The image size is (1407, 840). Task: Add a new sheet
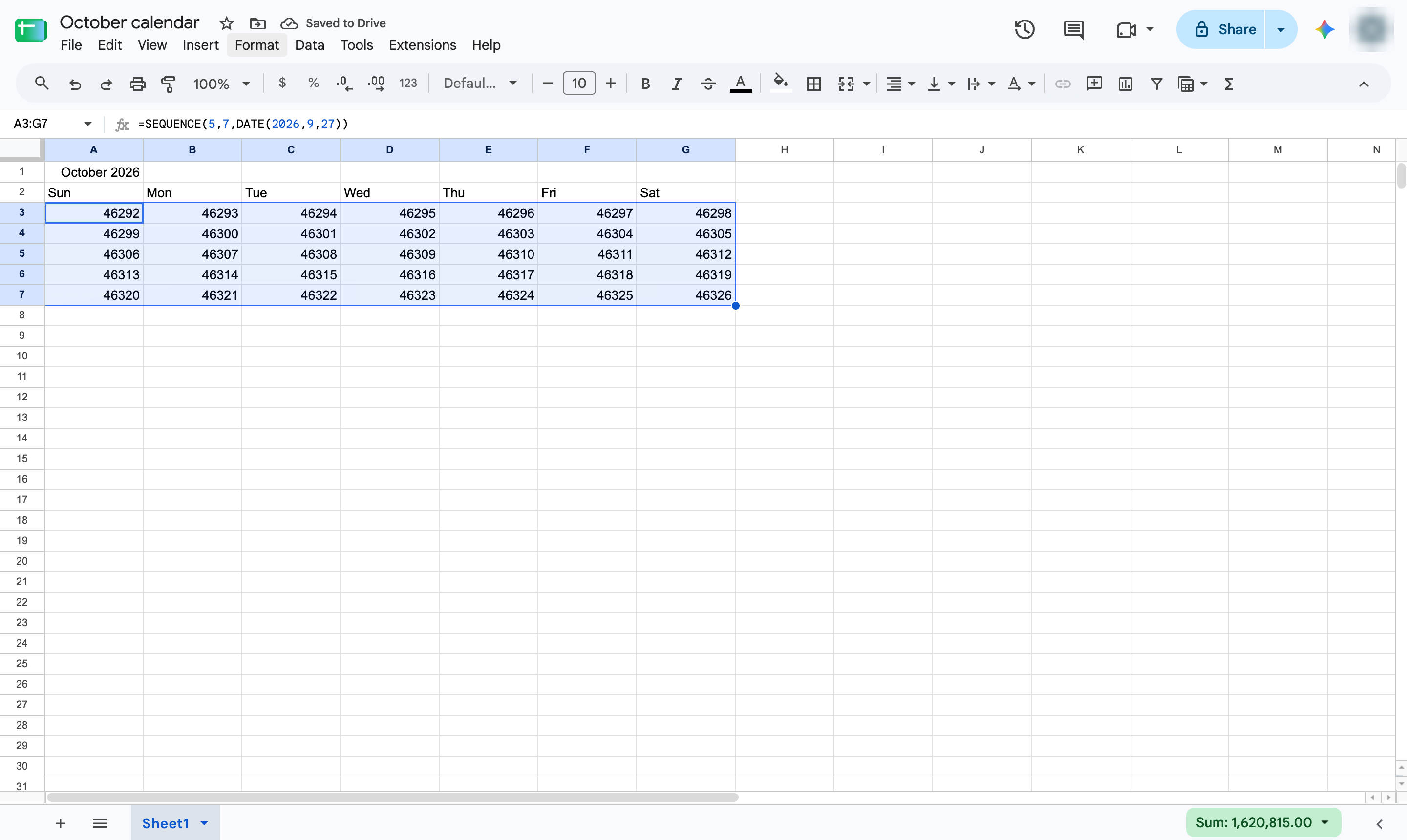coord(61,823)
